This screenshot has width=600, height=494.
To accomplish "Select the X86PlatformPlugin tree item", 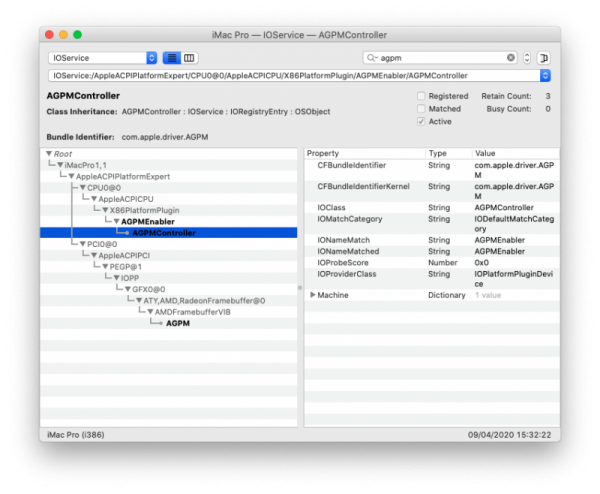I will [x=144, y=210].
